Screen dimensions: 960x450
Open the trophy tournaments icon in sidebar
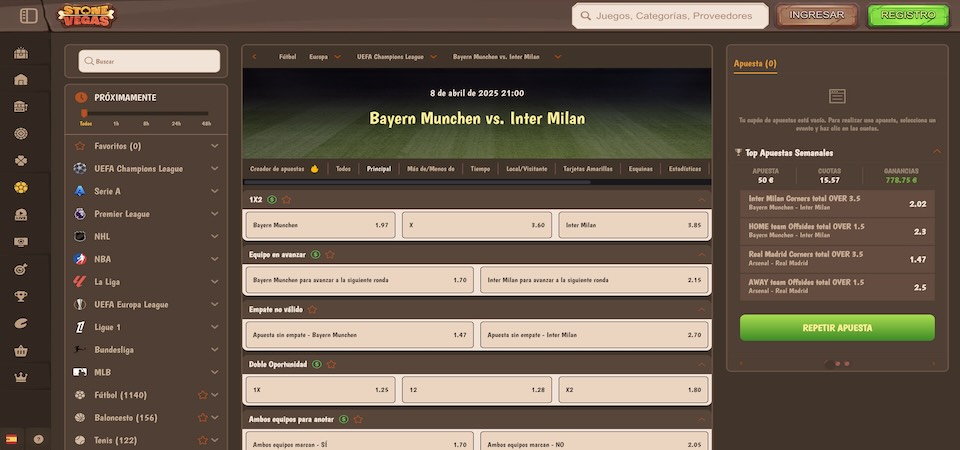21,296
